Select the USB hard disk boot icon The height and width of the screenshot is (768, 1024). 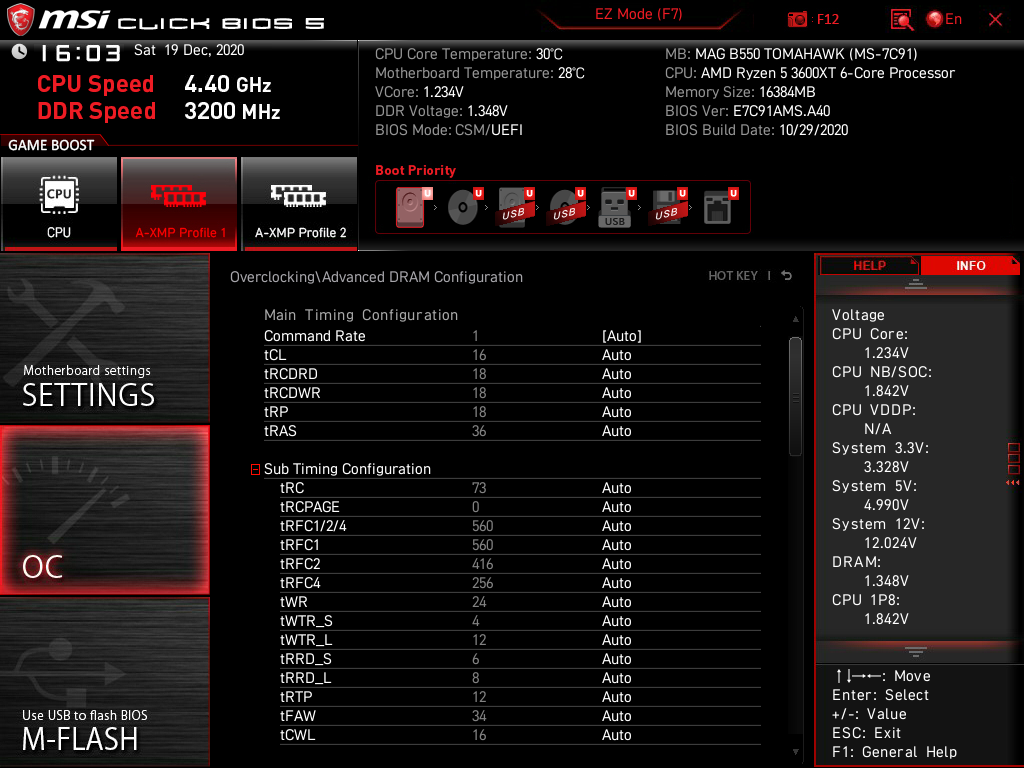[515, 207]
